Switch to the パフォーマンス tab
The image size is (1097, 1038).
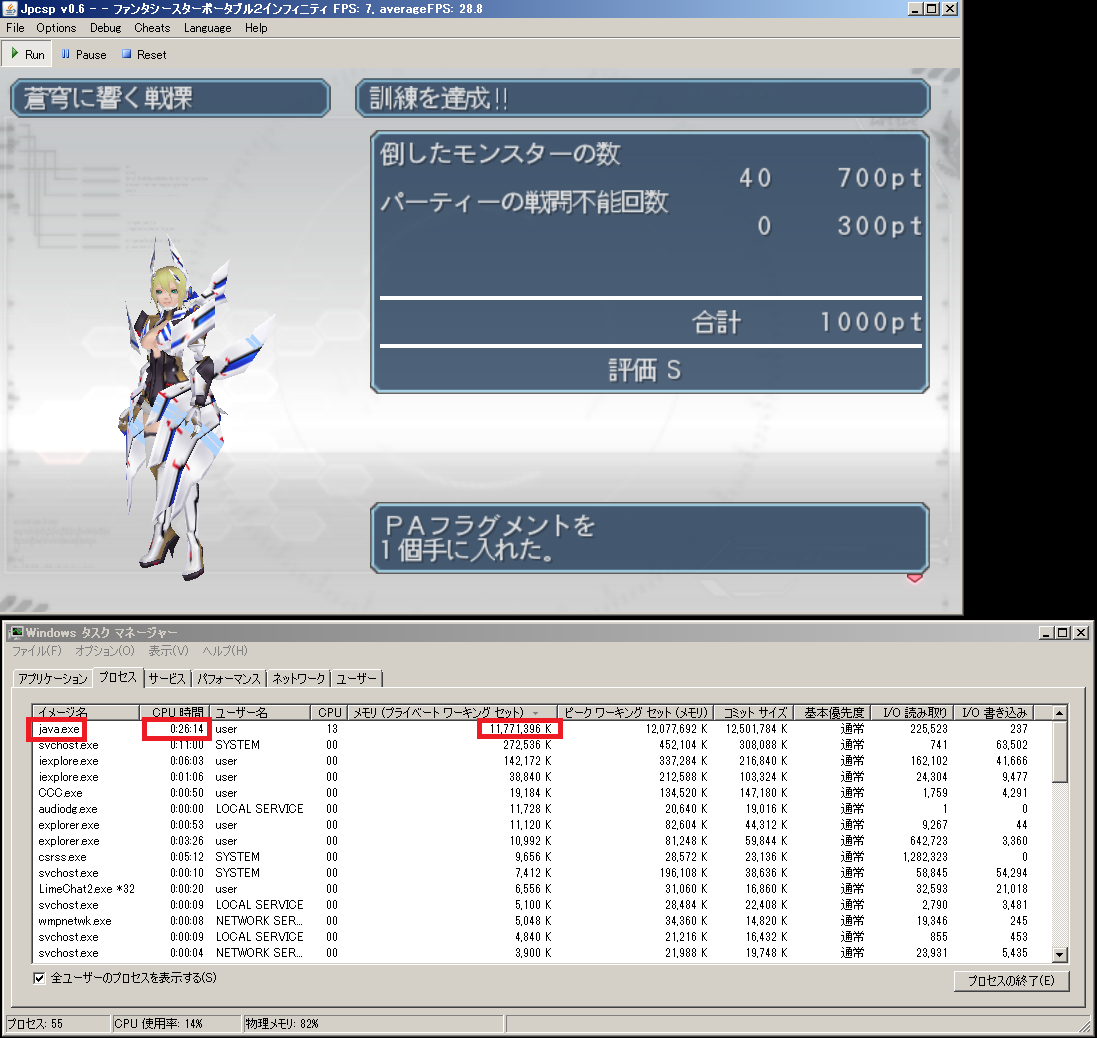click(x=229, y=678)
